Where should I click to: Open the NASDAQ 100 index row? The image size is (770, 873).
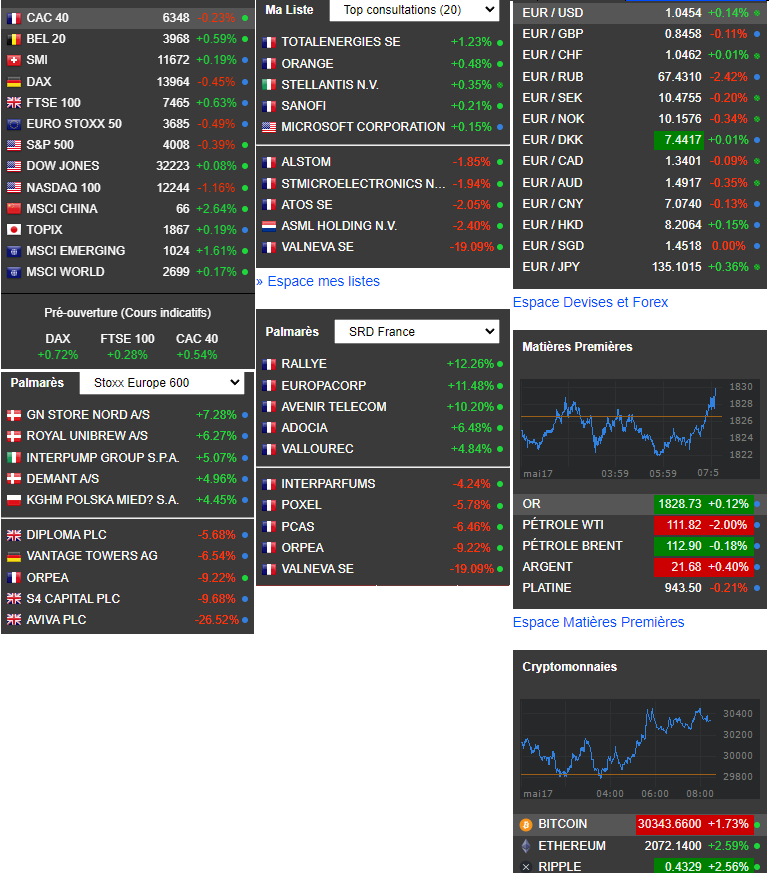pos(127,188)
